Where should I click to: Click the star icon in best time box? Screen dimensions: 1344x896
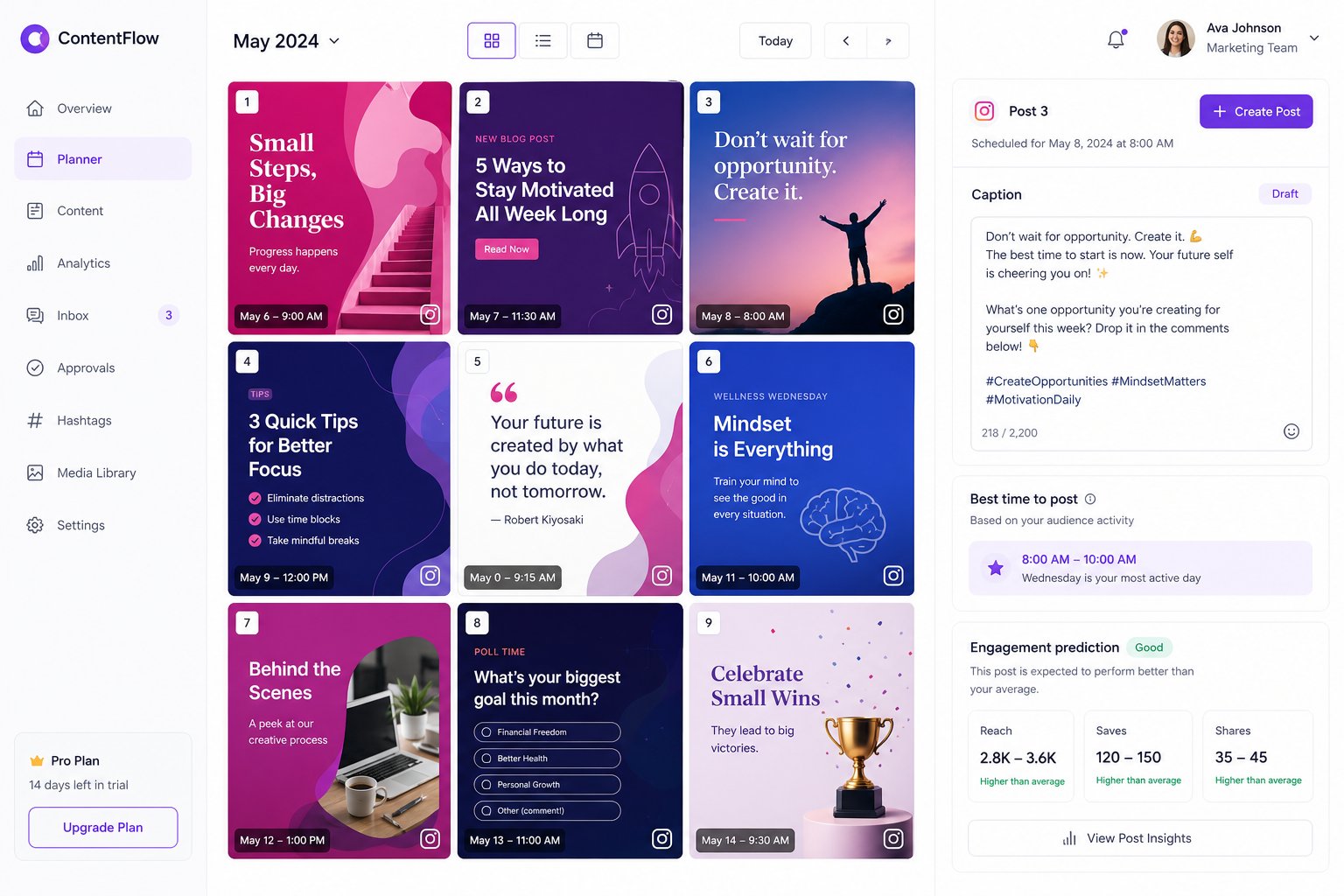pos(996,568)
